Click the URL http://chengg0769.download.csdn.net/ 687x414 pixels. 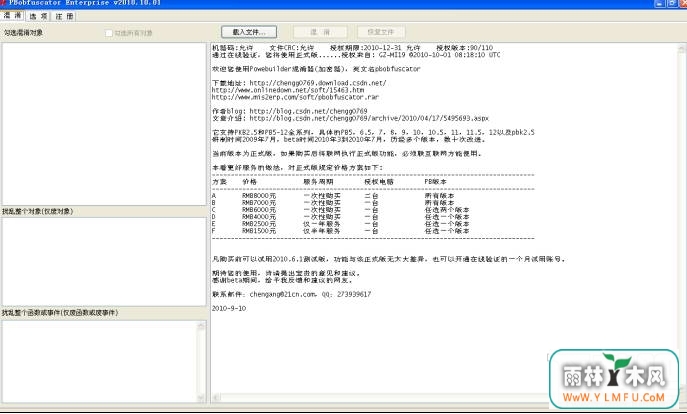318,83
